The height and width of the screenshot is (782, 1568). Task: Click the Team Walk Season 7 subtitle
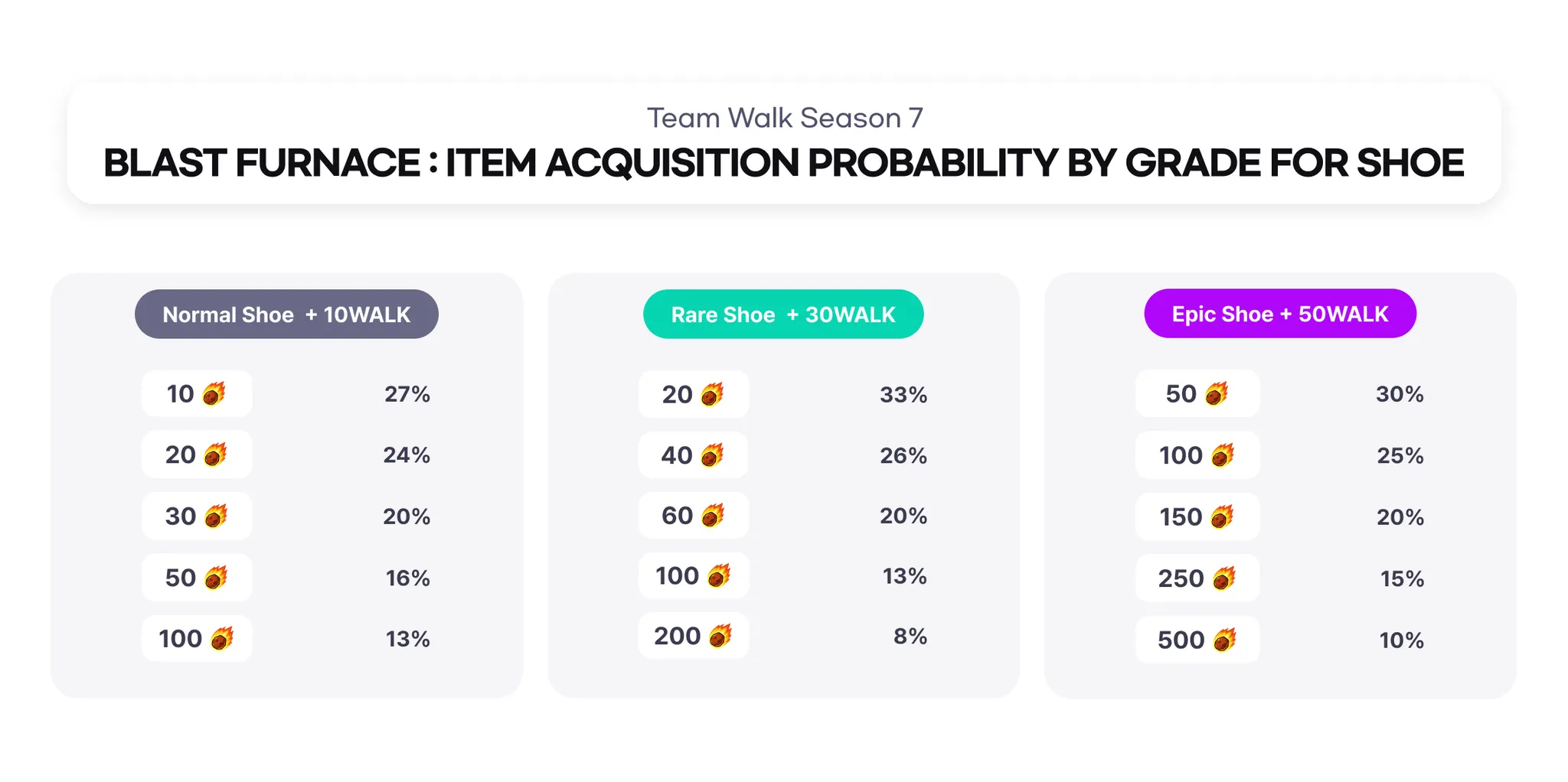pyautogui.click(x=785, y=119)
